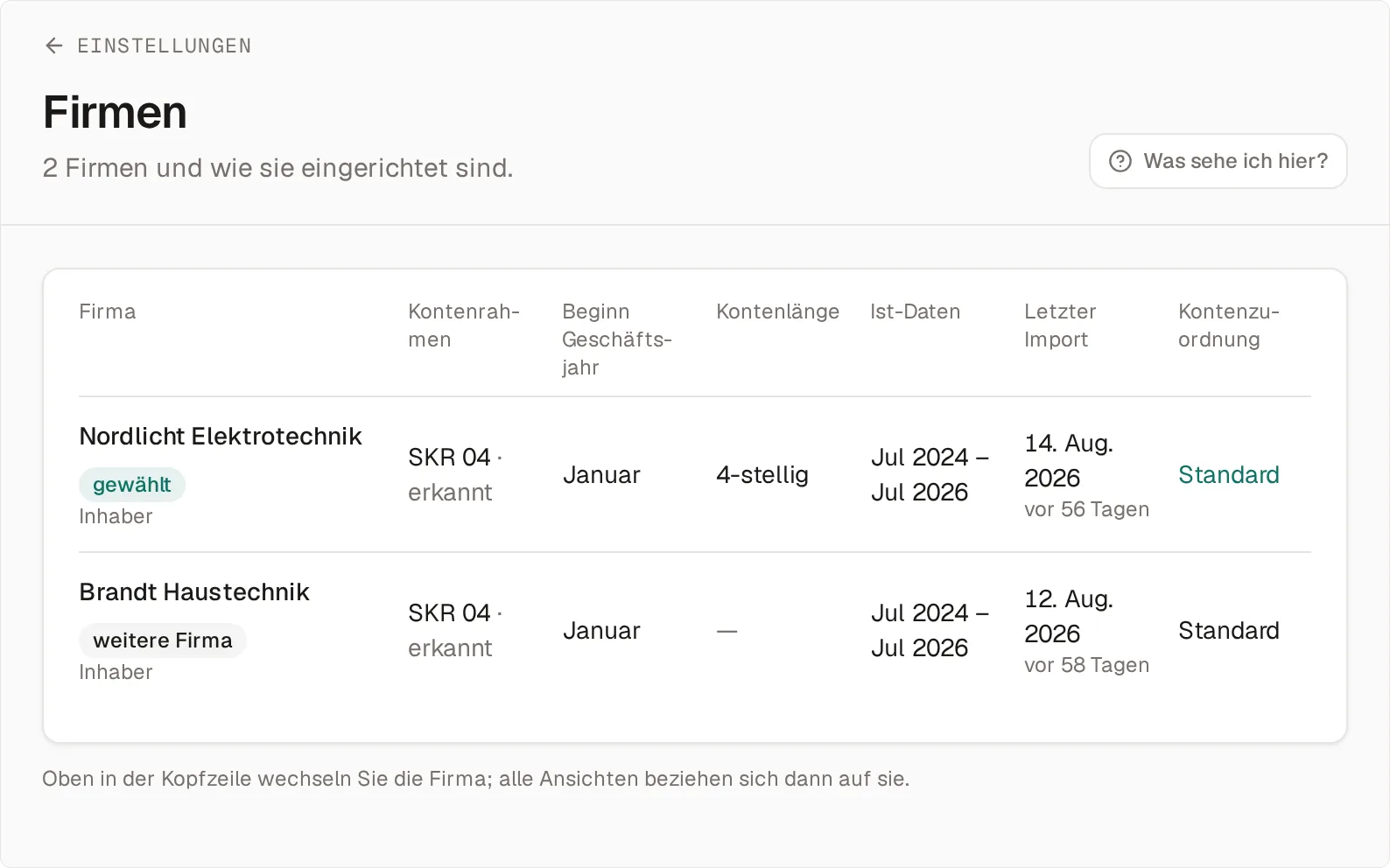Click the 'weitere Firma' badge
The image size is (1390, 868).
pyautogui.click(x=163, y=640)
